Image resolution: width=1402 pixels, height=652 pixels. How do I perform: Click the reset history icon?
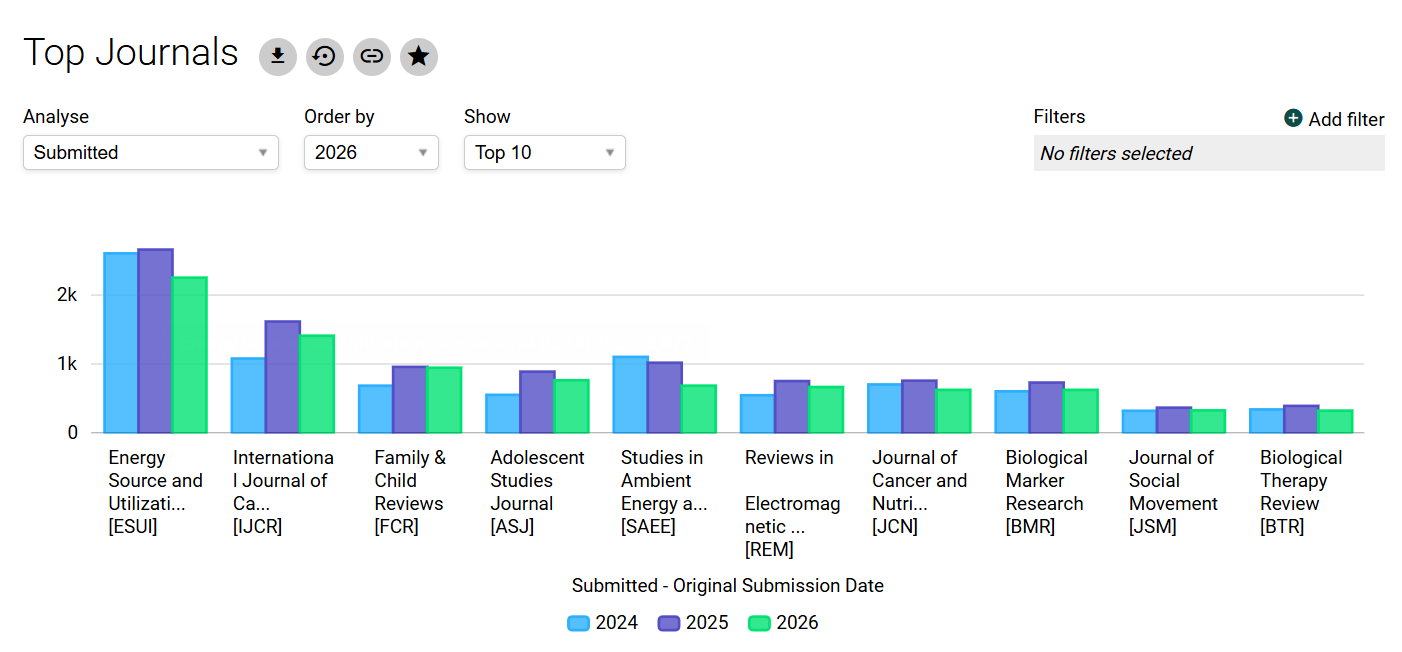click(325, 56)
